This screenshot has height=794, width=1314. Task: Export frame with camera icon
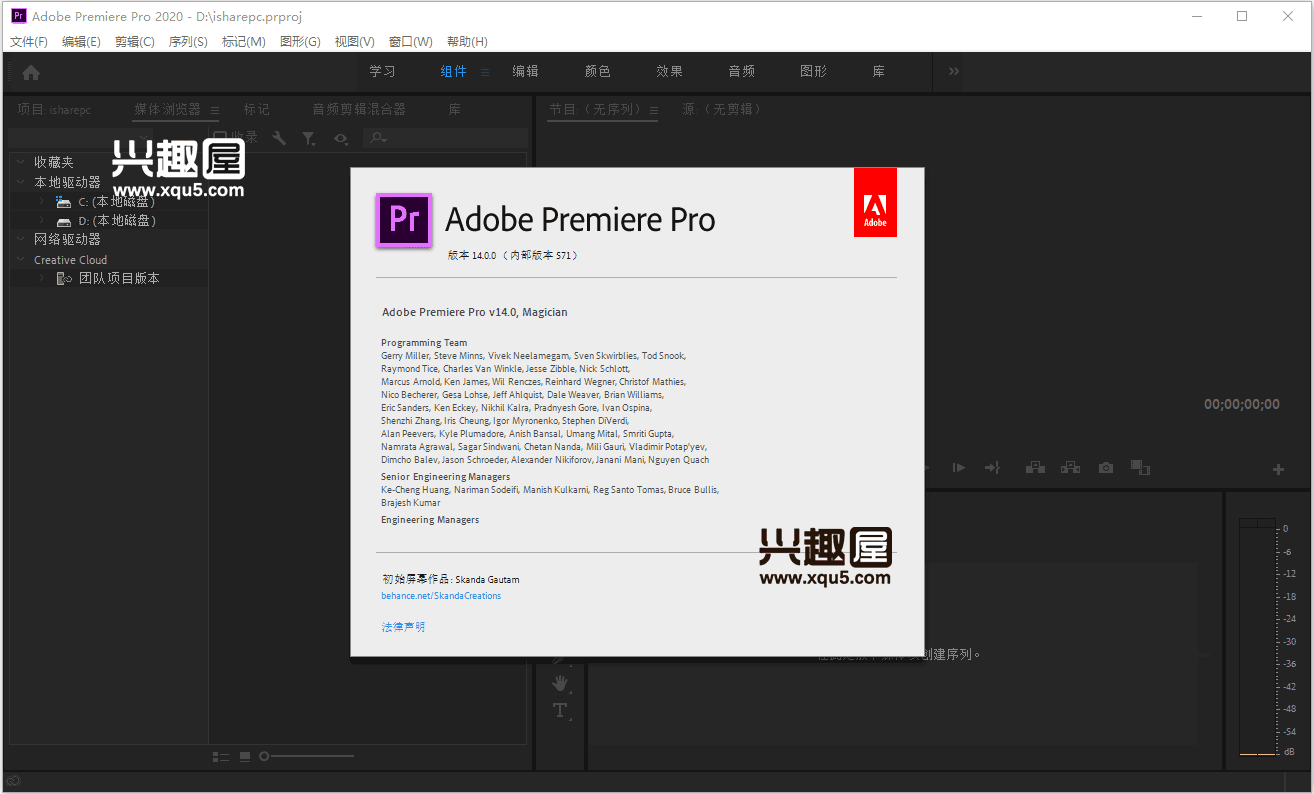pos(1105,468)
